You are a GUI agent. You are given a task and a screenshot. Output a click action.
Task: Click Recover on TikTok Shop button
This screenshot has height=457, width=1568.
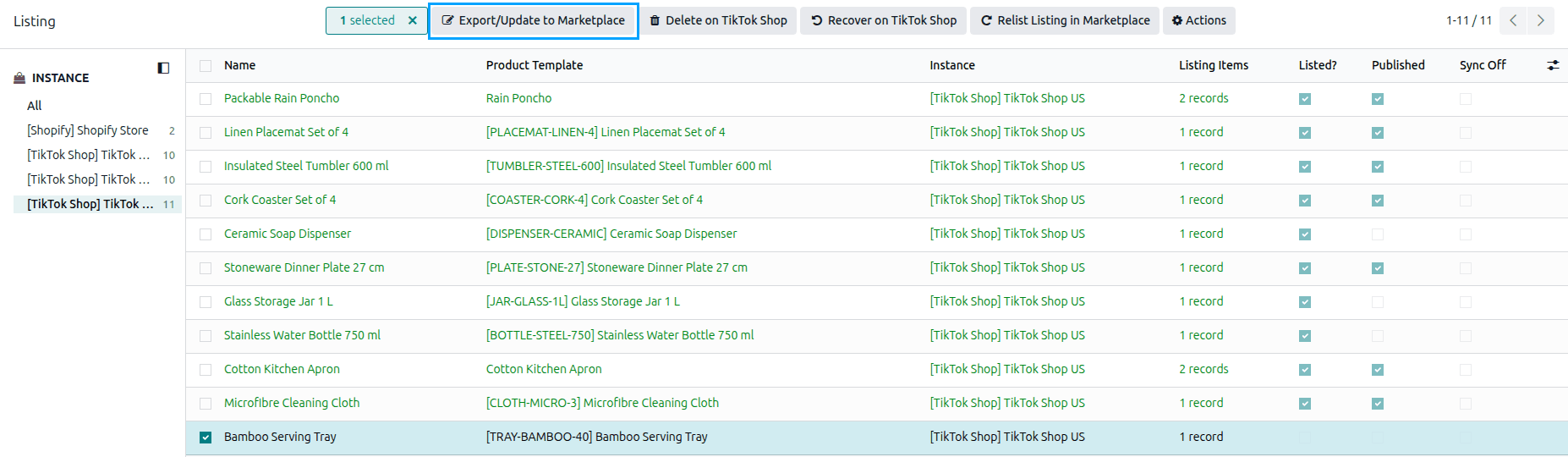884,20
